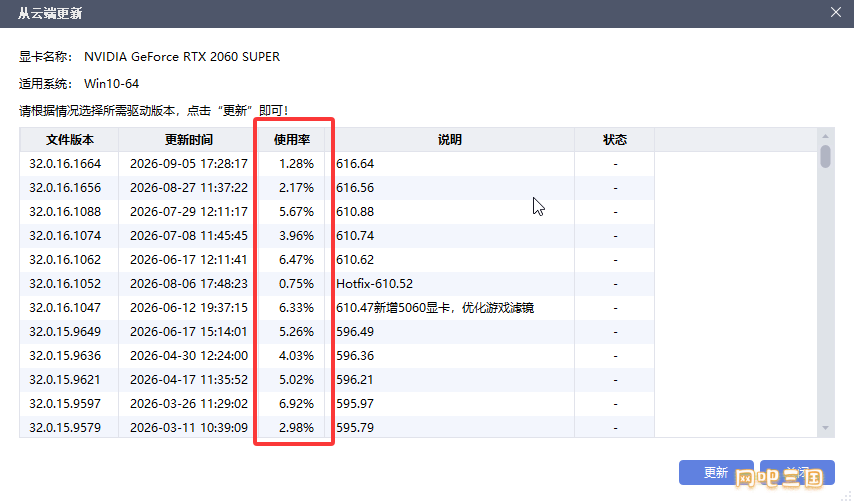Click the Win10-64 system text
Viewport: 854px width, 503px height.
111,84
